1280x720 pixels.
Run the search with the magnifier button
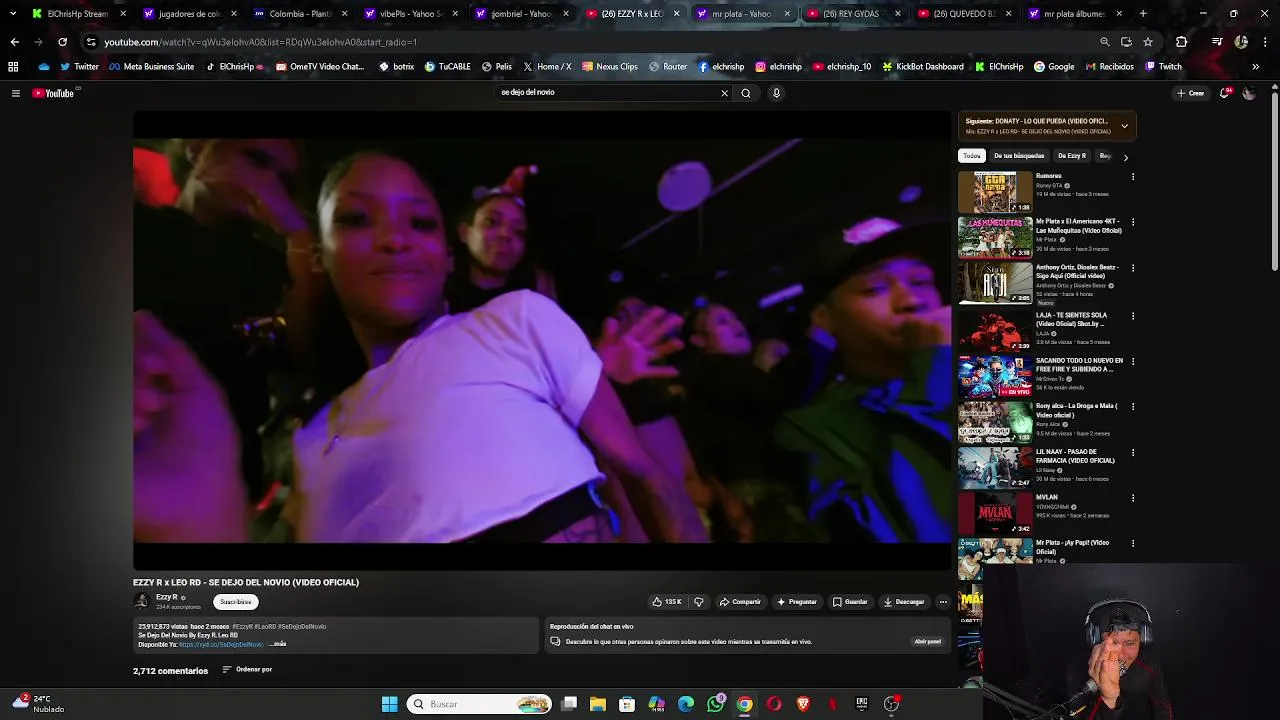click(x=745, y=93)
